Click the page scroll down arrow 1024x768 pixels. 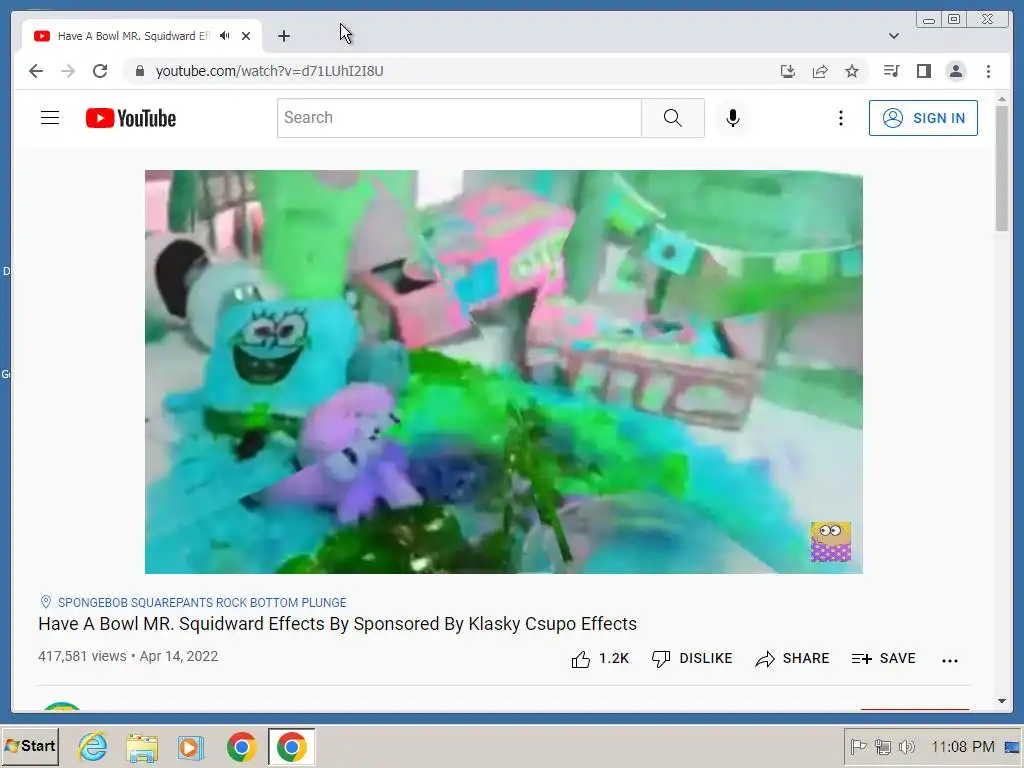(x=1002, y=701)
